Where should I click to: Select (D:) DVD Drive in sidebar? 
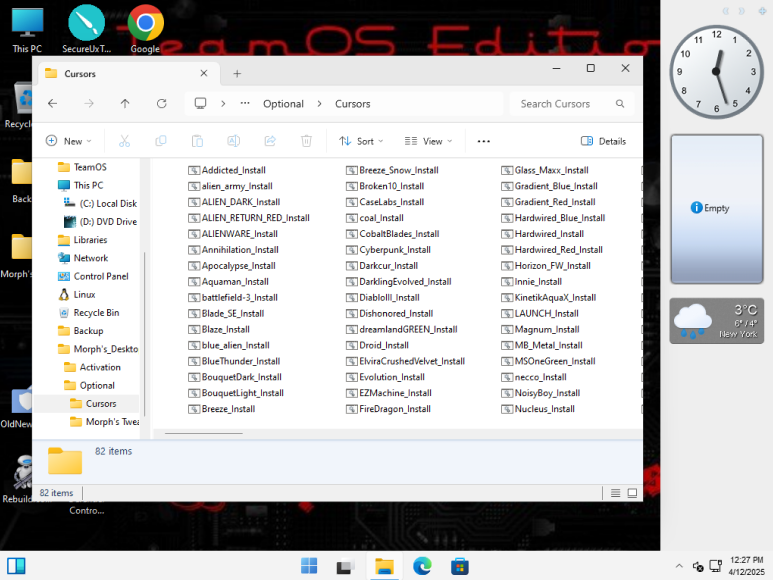pyautogui.click(x=101, y=222)
